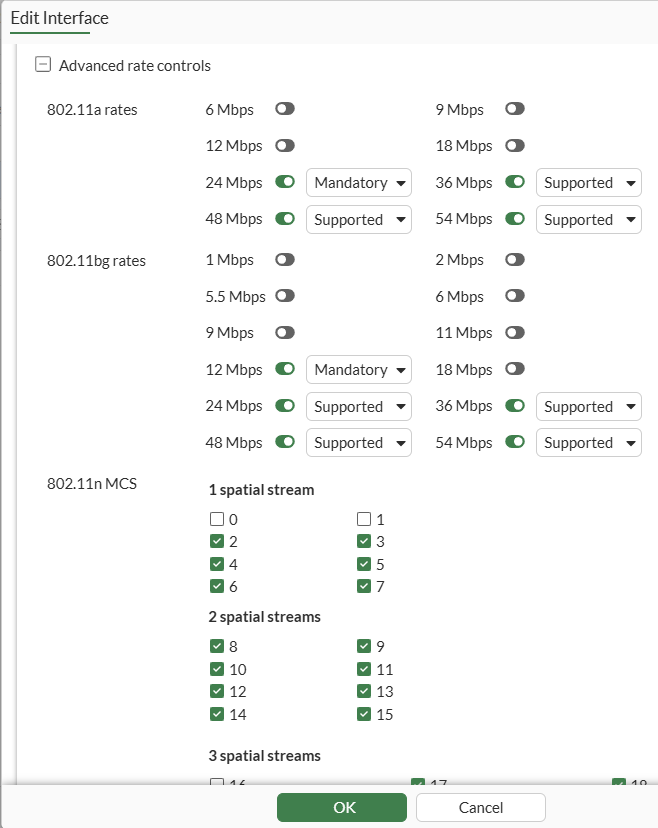
Task: Click the Cancel button
Action: click(x=480, y=807)
